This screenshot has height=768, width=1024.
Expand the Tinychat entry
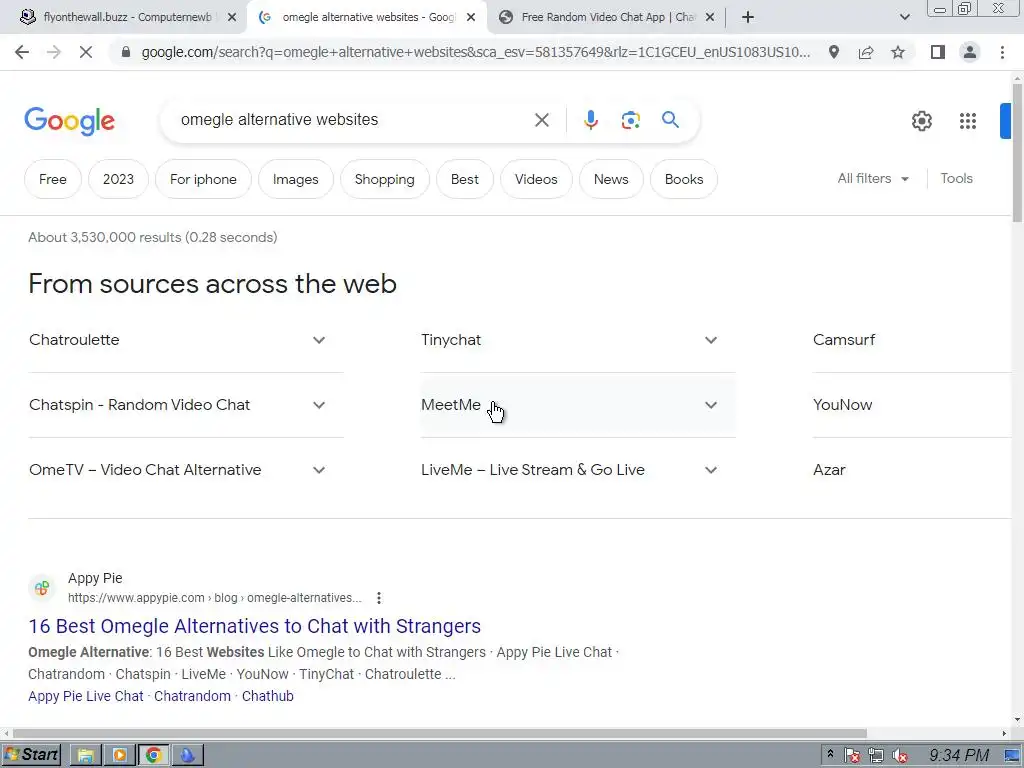(x=578, y=340)
